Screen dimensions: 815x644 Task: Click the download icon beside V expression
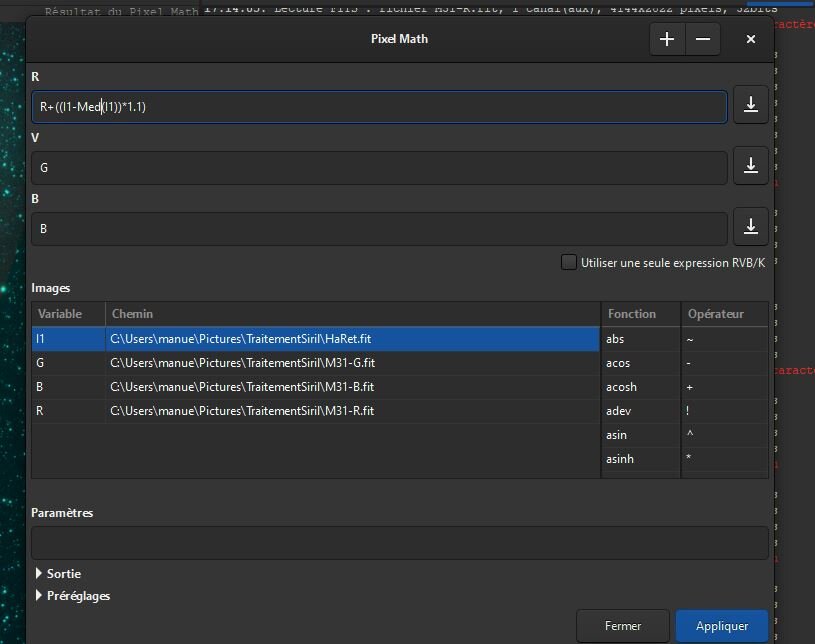click(750, 167)
